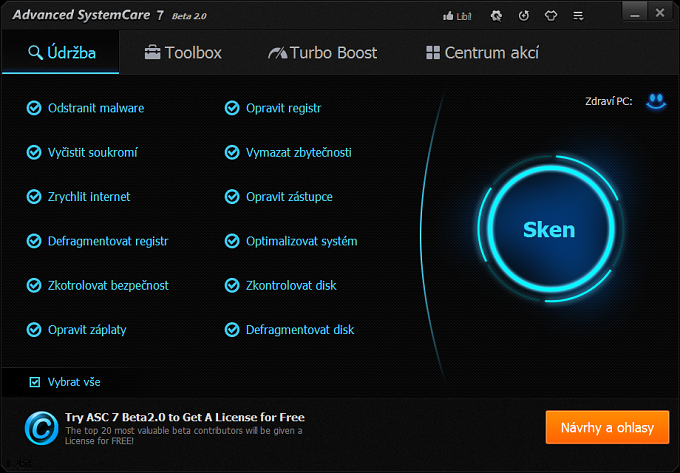Click the blue smiley PC health icon

coord(655,101)
